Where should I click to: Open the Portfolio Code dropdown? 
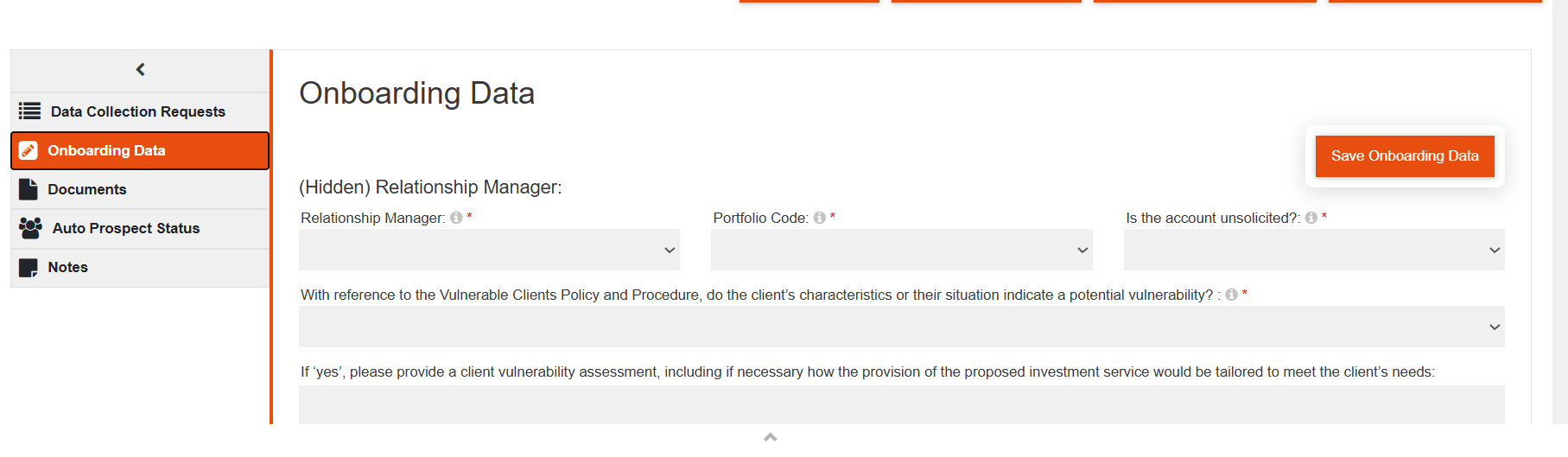pos(901,251)
